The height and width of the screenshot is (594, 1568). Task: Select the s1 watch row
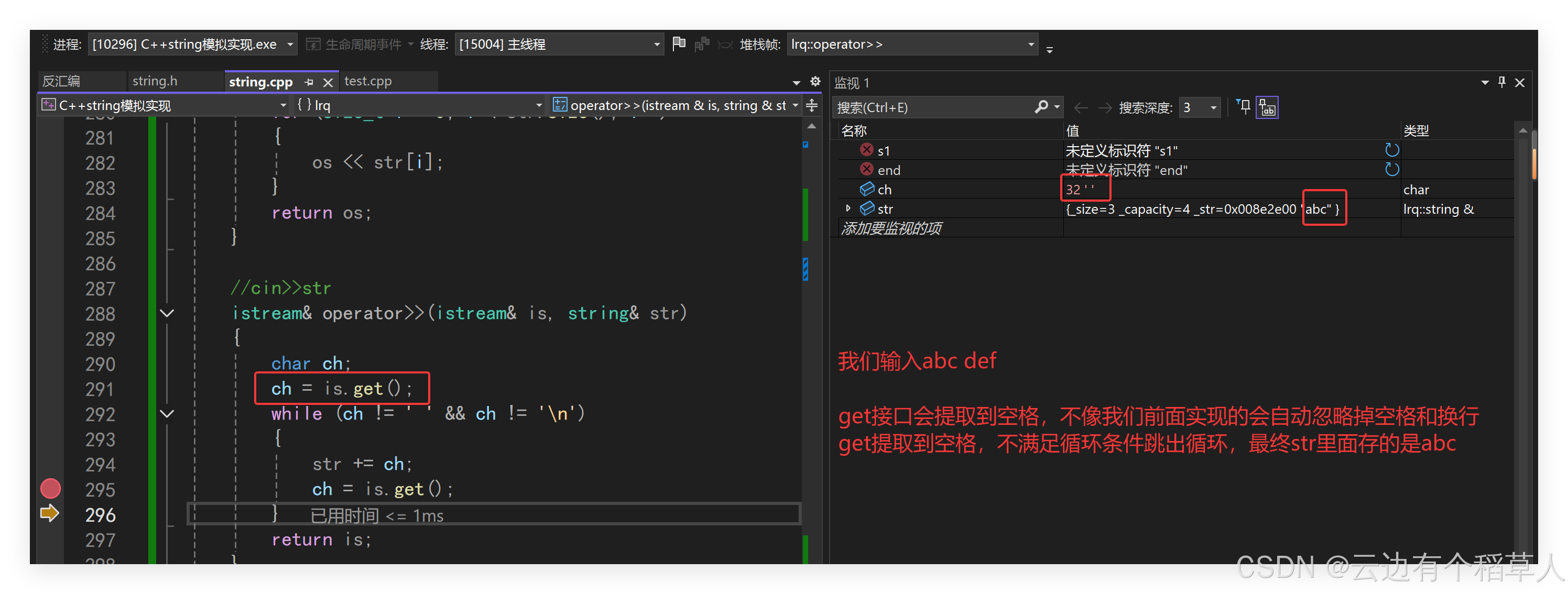click(x=1175, y=150)
